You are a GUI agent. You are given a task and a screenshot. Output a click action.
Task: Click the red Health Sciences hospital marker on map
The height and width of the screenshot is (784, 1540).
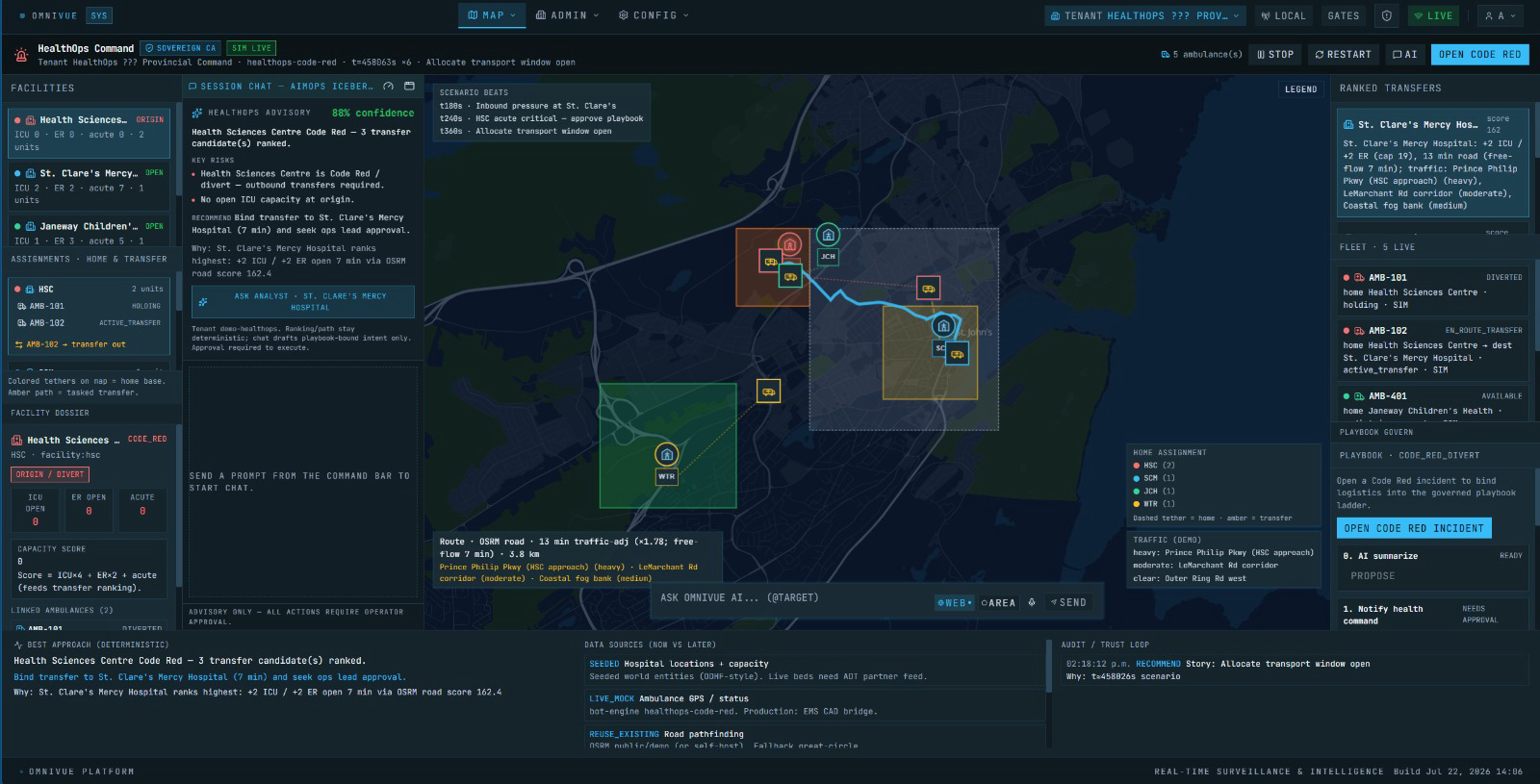coord(789,244)
